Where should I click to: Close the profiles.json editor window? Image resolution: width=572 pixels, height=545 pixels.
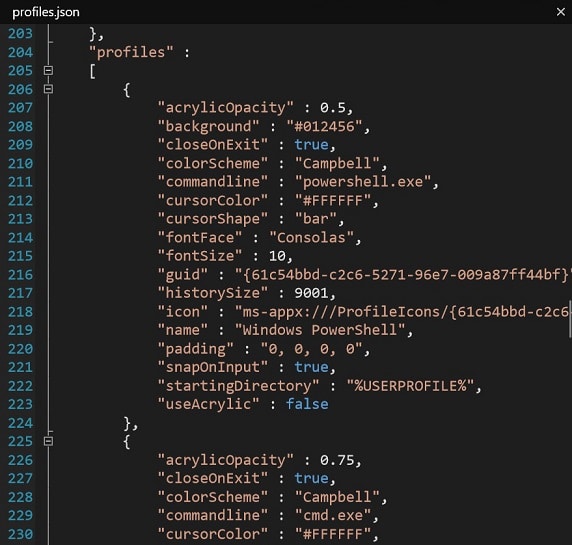click(561, 12)
